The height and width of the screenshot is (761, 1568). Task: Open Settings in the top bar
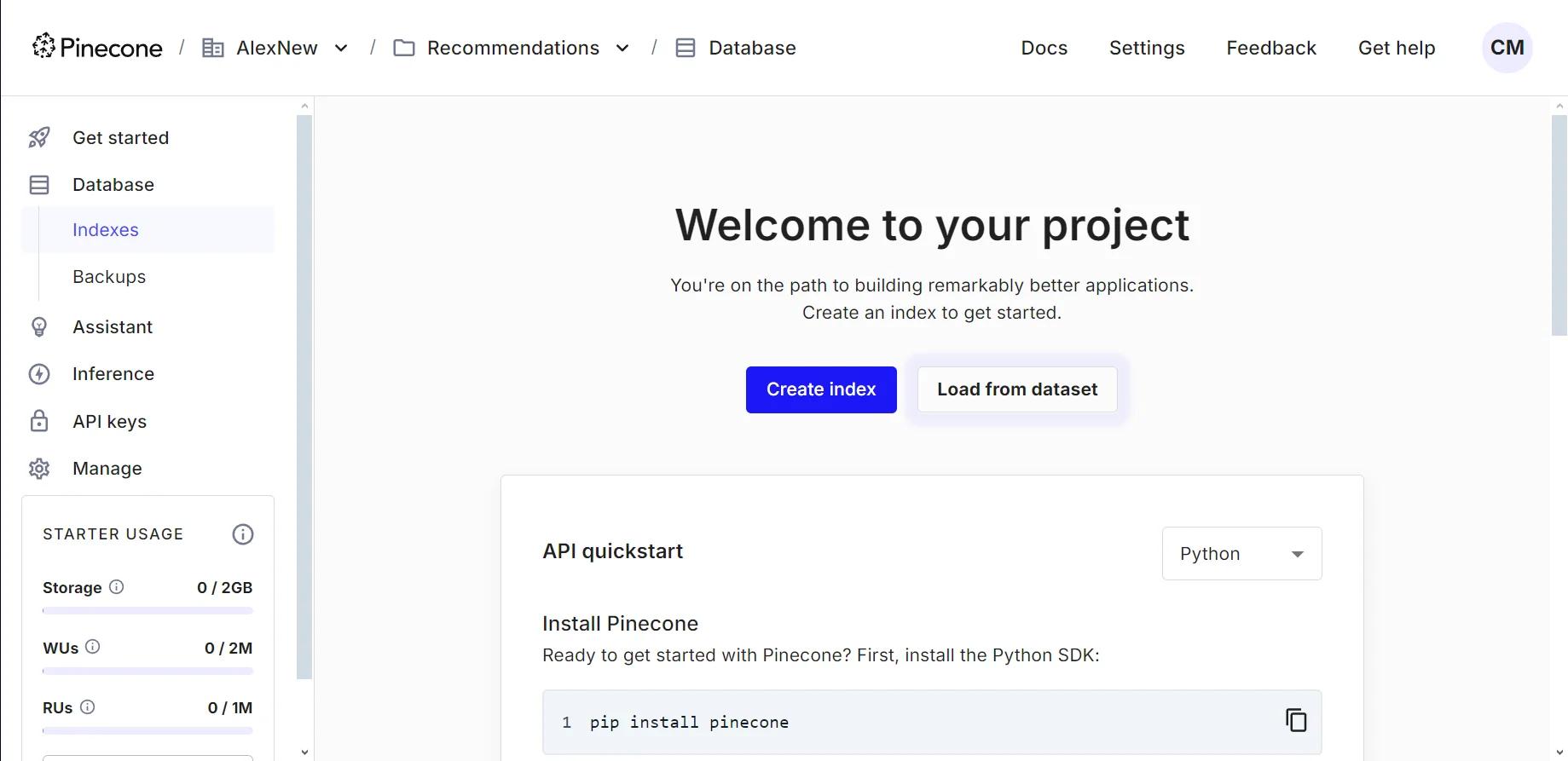click(x=1147, y=48)
